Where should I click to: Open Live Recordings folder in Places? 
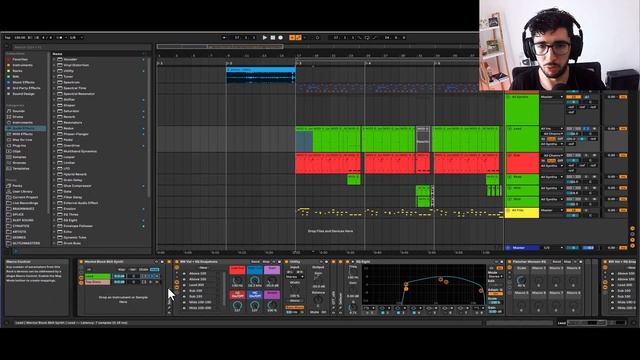coord(25,203)
